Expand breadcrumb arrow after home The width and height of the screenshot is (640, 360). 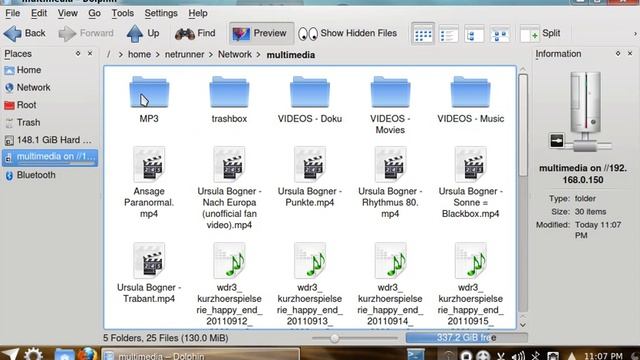pos(158,55)
